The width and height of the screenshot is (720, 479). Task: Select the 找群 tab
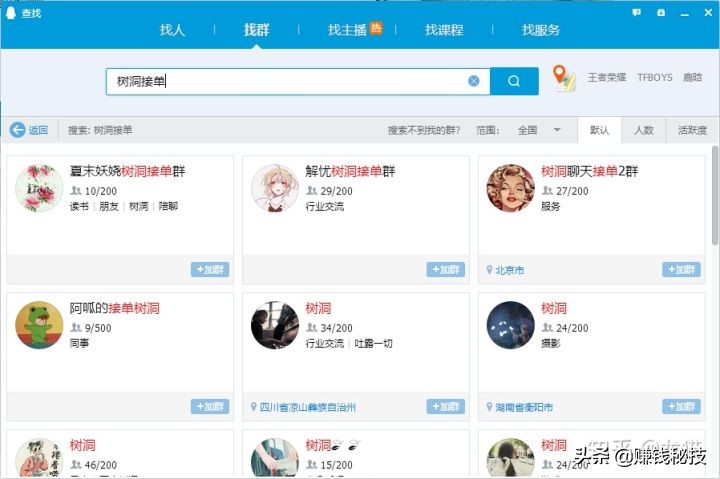pos(256,30)
